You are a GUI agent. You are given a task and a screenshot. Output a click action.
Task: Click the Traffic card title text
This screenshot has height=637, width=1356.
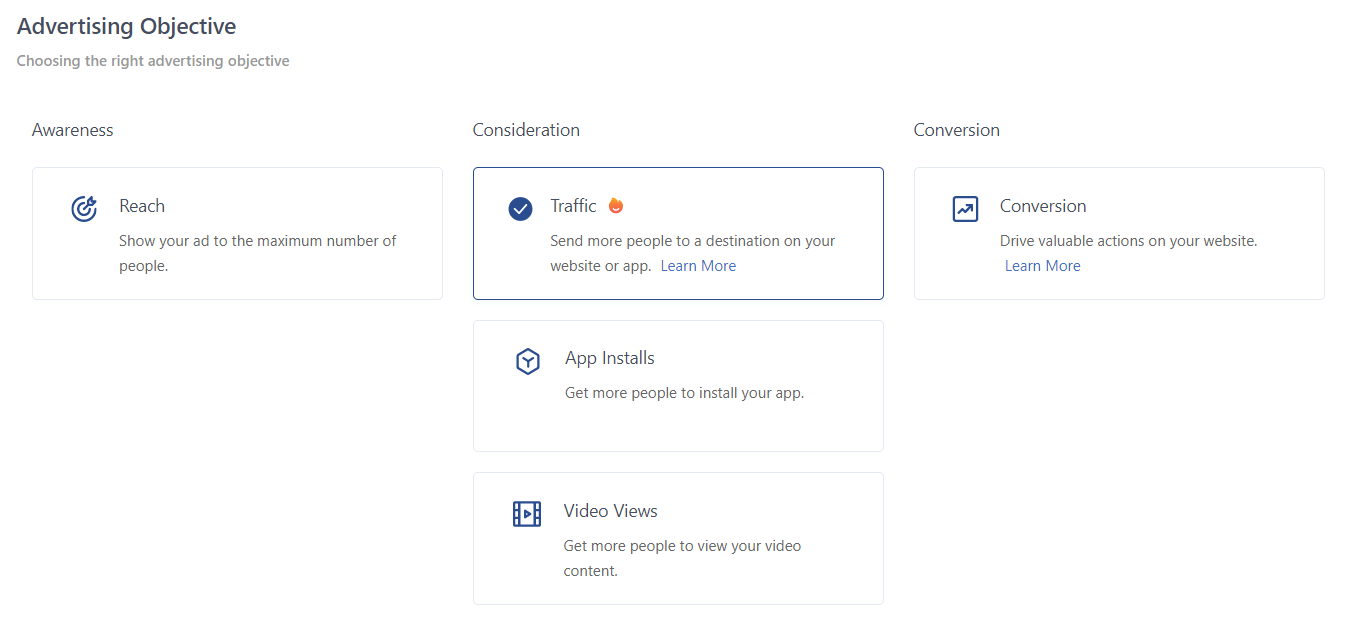(573, 205)
